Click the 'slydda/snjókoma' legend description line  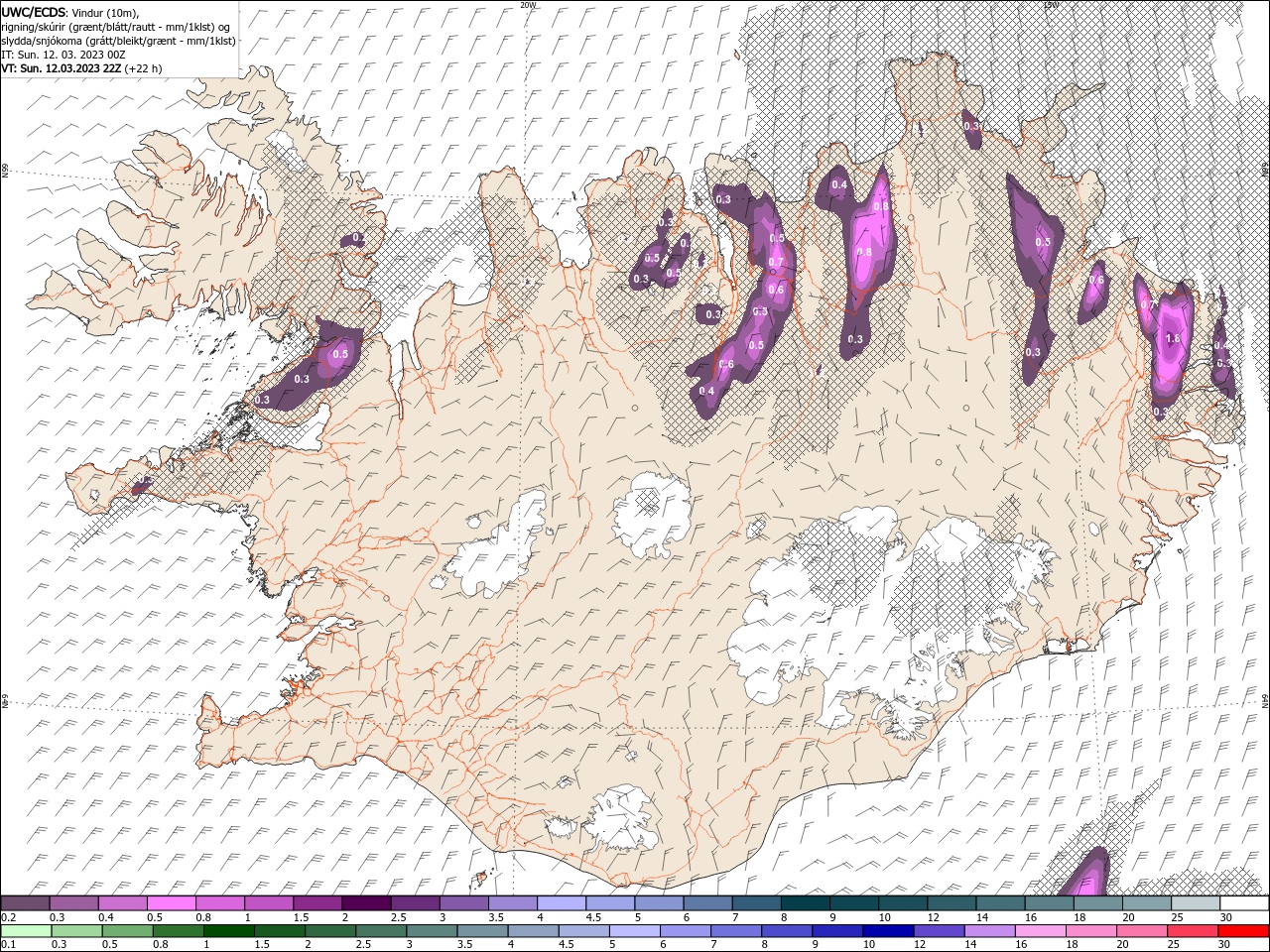click(x=118, y=41)
